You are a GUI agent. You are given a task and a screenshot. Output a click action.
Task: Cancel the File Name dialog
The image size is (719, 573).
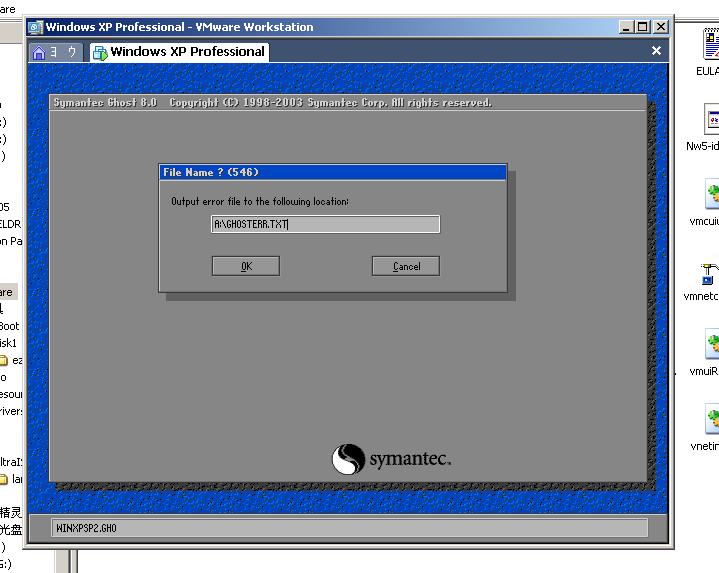406,266
